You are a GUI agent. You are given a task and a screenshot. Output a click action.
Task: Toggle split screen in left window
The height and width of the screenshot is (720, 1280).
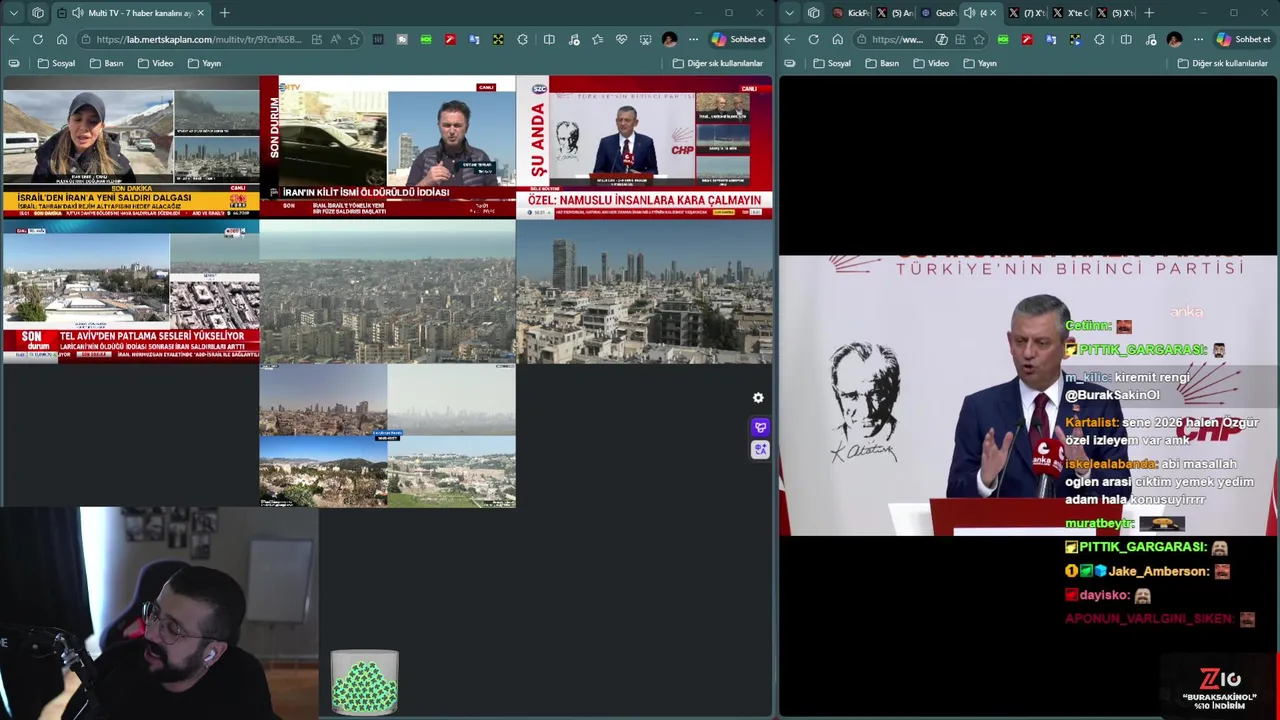549,39
